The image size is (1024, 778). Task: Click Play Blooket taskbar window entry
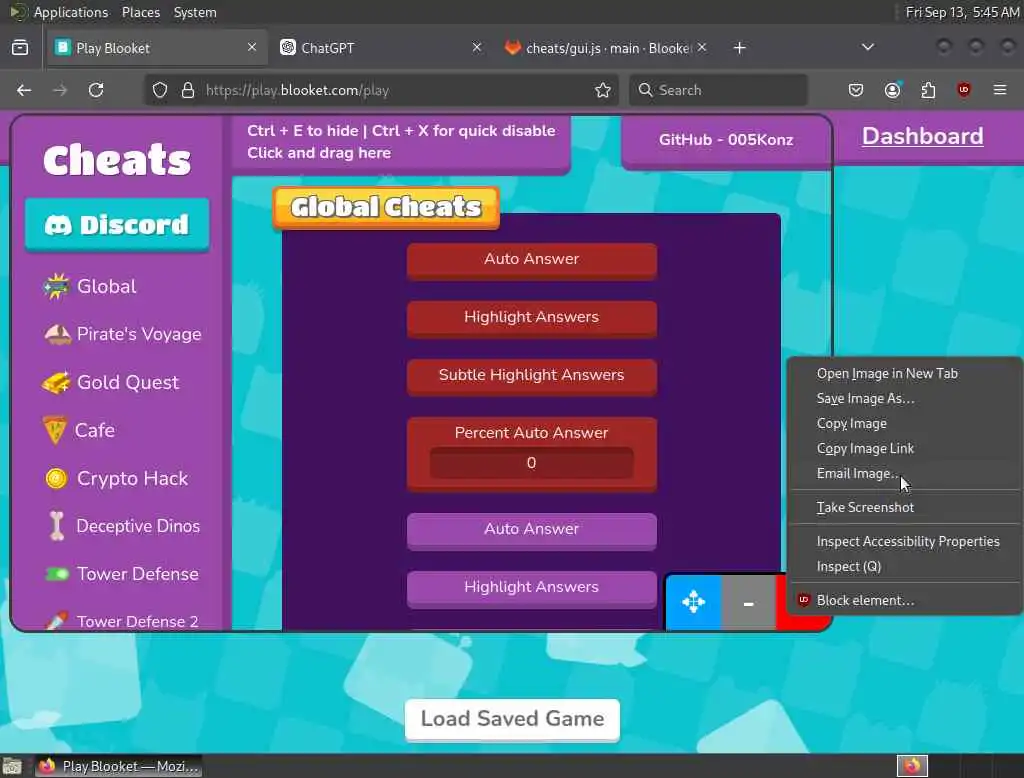pyautogui.click(x=118, y=766)
